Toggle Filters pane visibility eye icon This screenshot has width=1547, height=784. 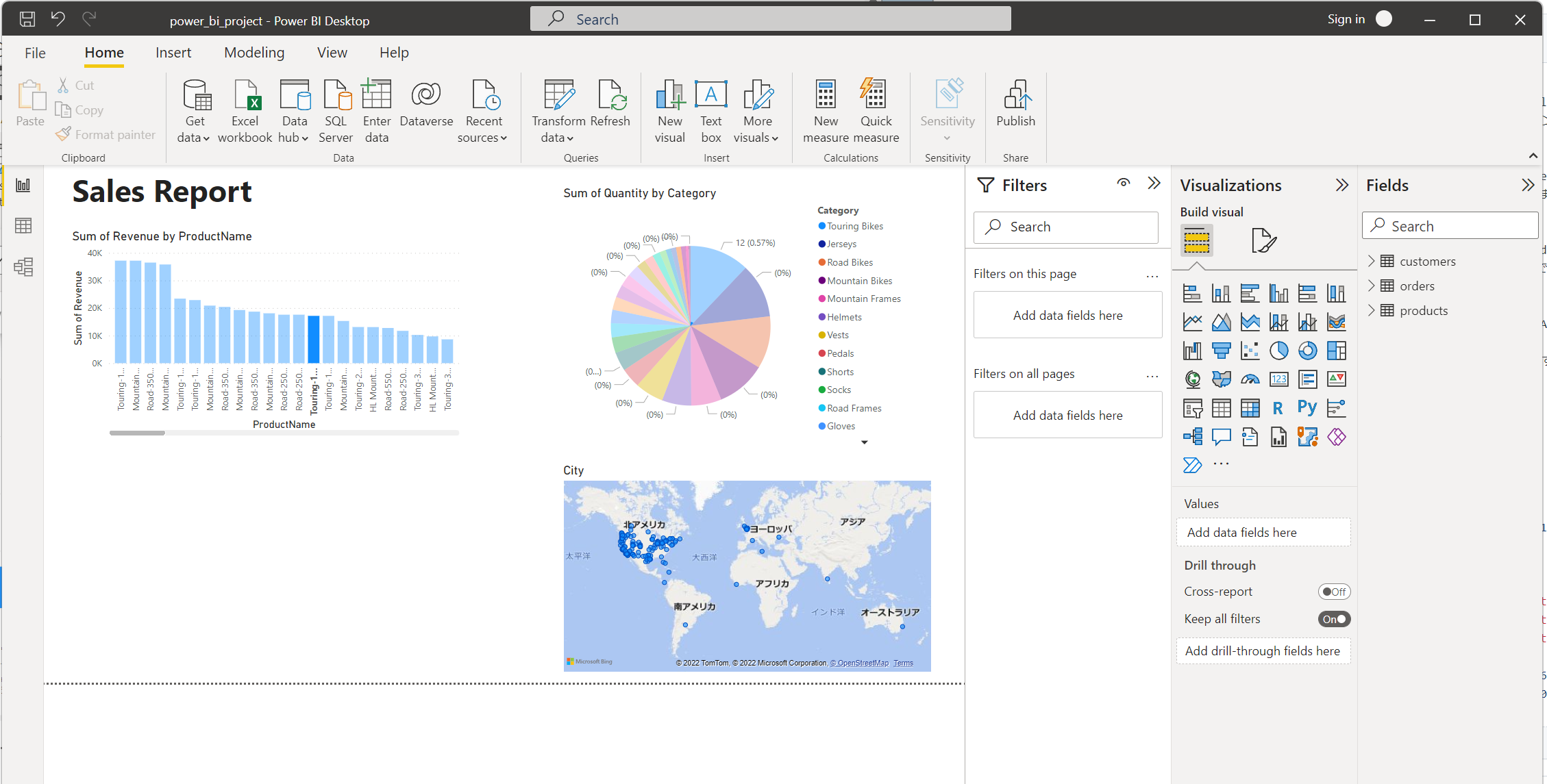[1124, 183]
